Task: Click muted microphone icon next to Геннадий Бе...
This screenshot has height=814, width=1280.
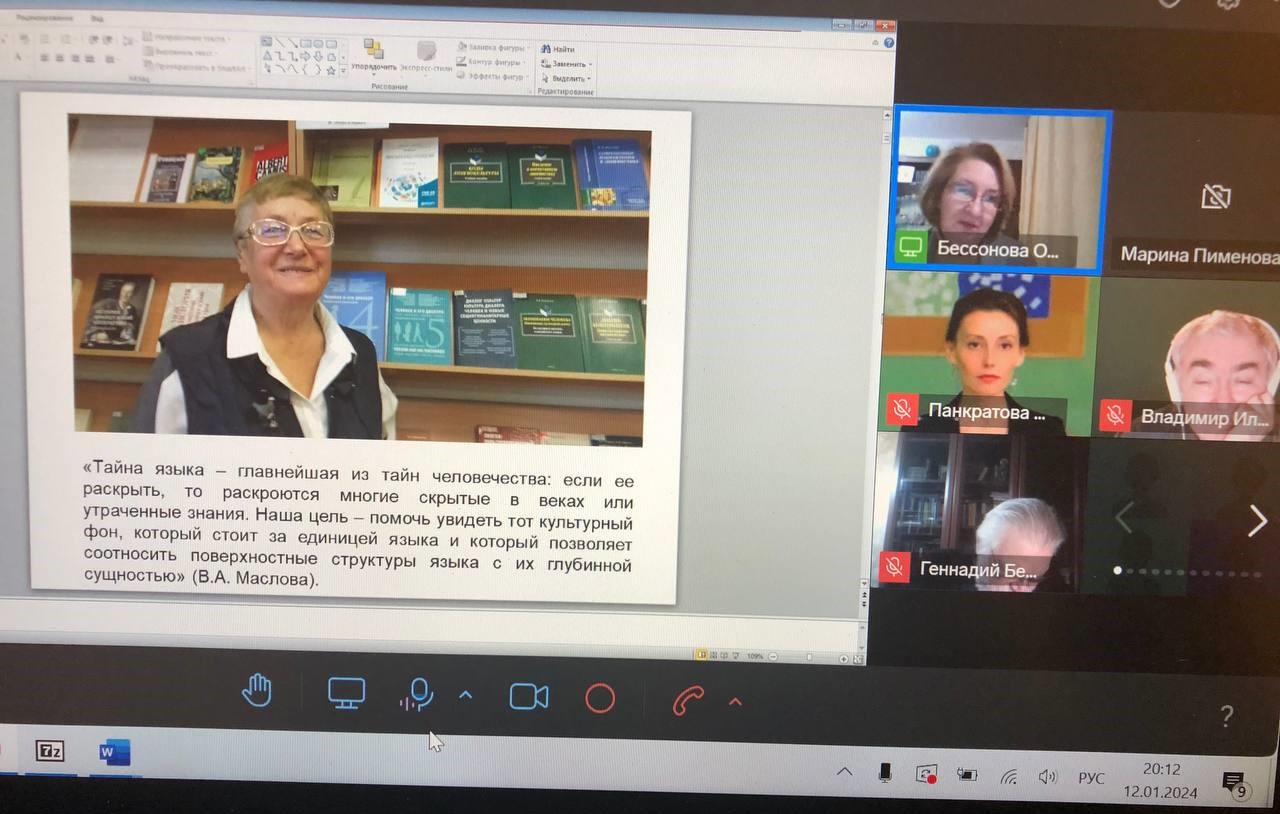Action: coord(895,568)
